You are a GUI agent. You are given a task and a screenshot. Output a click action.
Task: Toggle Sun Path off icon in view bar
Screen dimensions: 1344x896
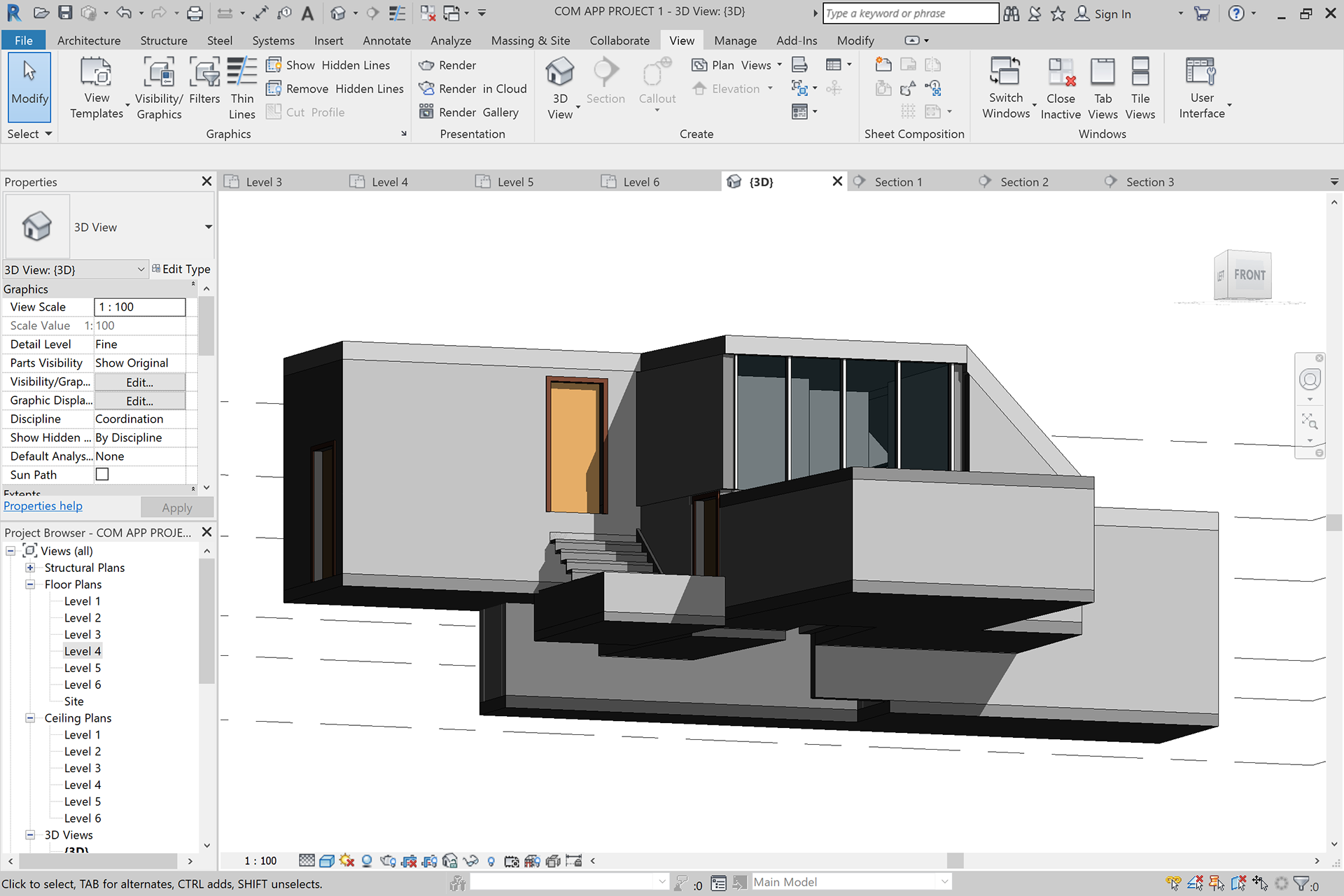point(346,861)
